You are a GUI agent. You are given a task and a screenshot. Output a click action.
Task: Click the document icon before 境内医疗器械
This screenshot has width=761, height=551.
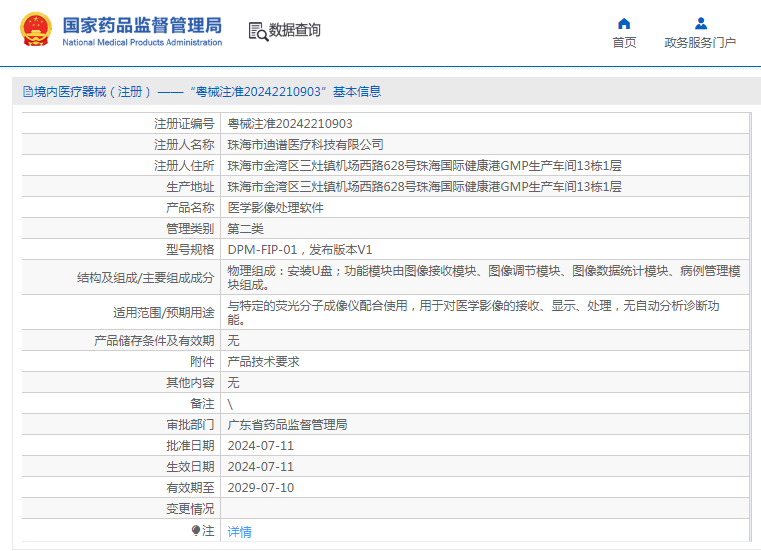28,91
